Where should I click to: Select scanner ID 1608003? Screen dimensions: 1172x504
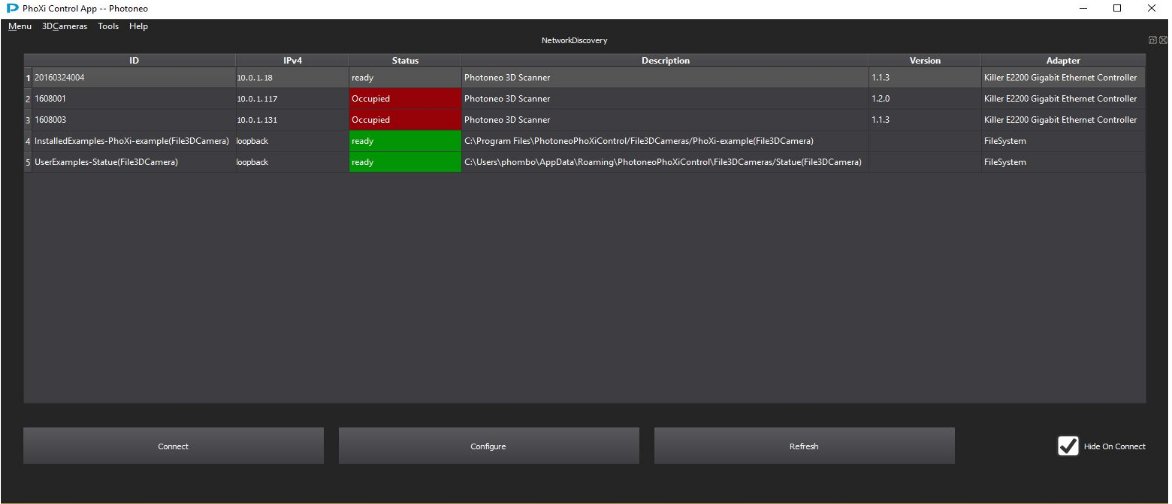pyautogui.click(x=134, y=120)
